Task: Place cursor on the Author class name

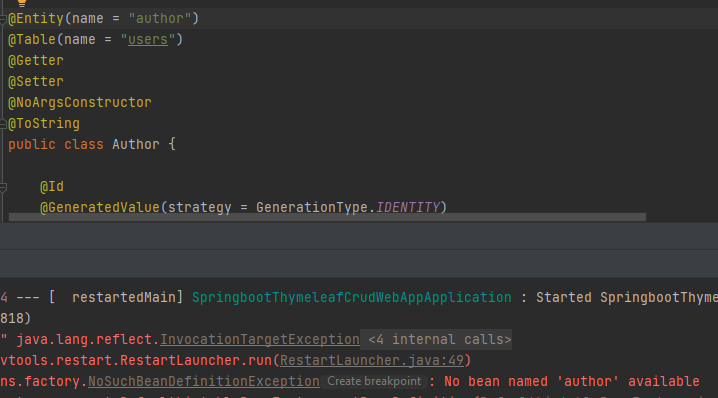Action: coord(136,145)
